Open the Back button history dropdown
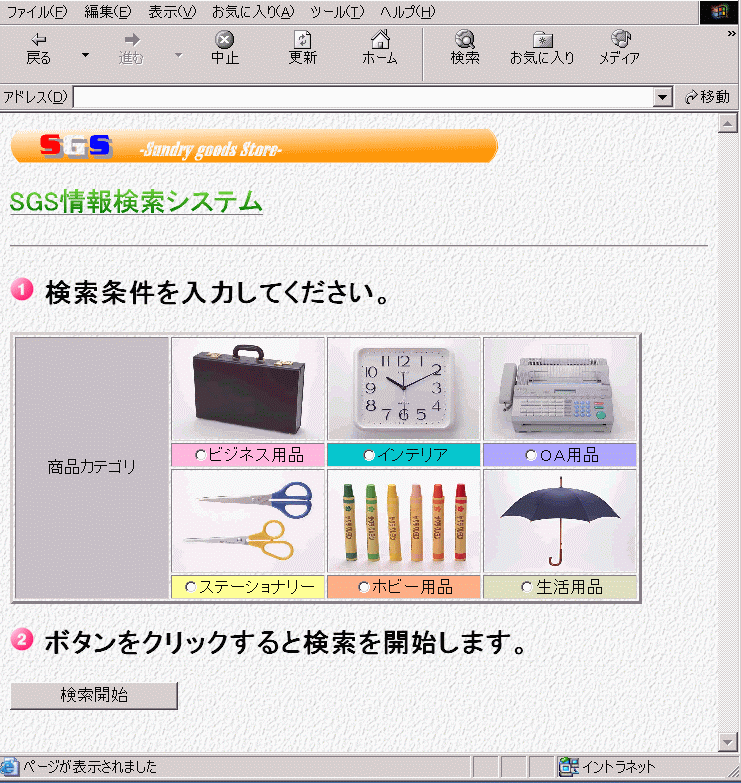Image resolution: width=741 pixels, height=783 pixels. click(85, 55)
